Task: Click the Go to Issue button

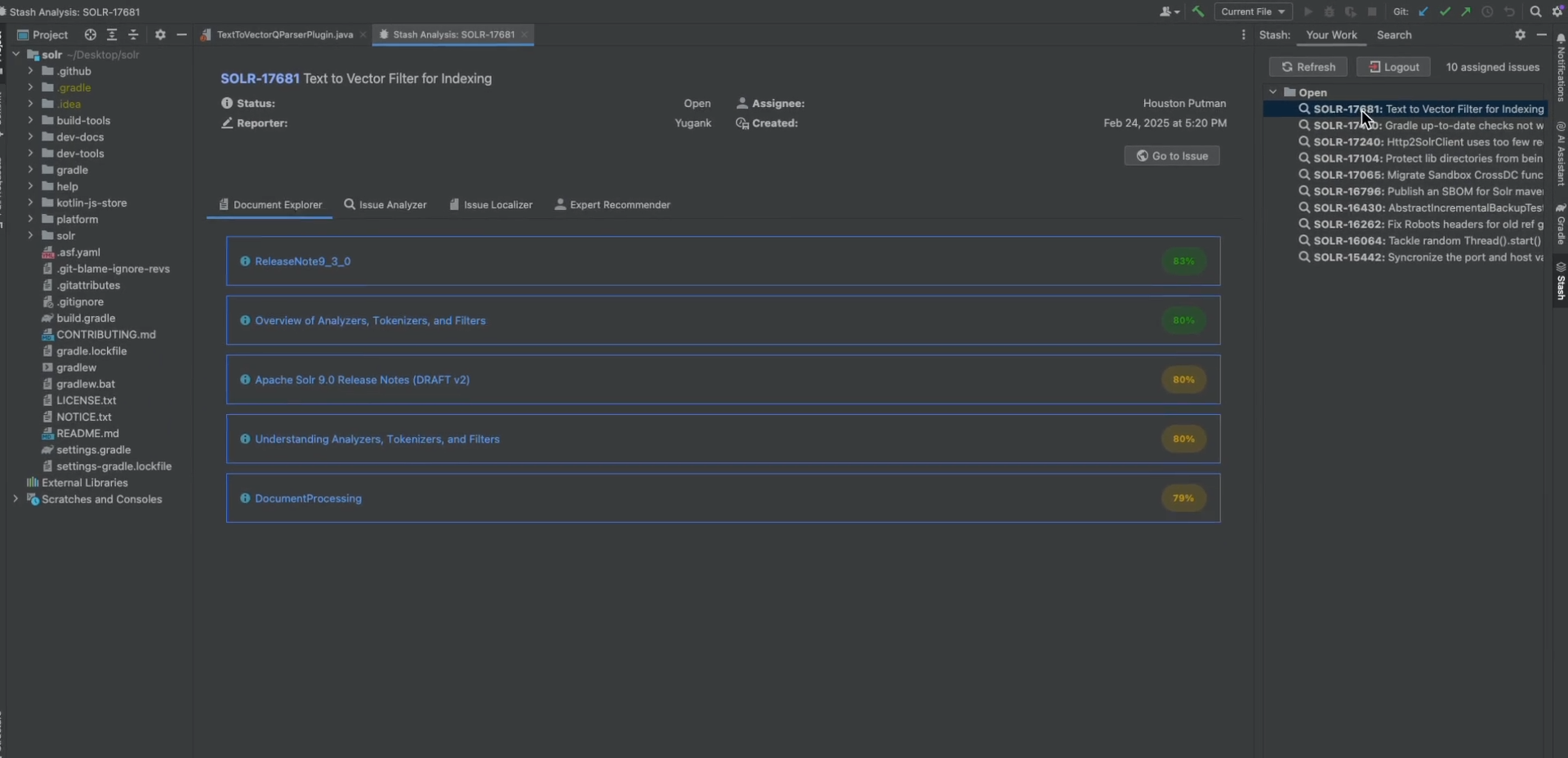Action: 1172,156
